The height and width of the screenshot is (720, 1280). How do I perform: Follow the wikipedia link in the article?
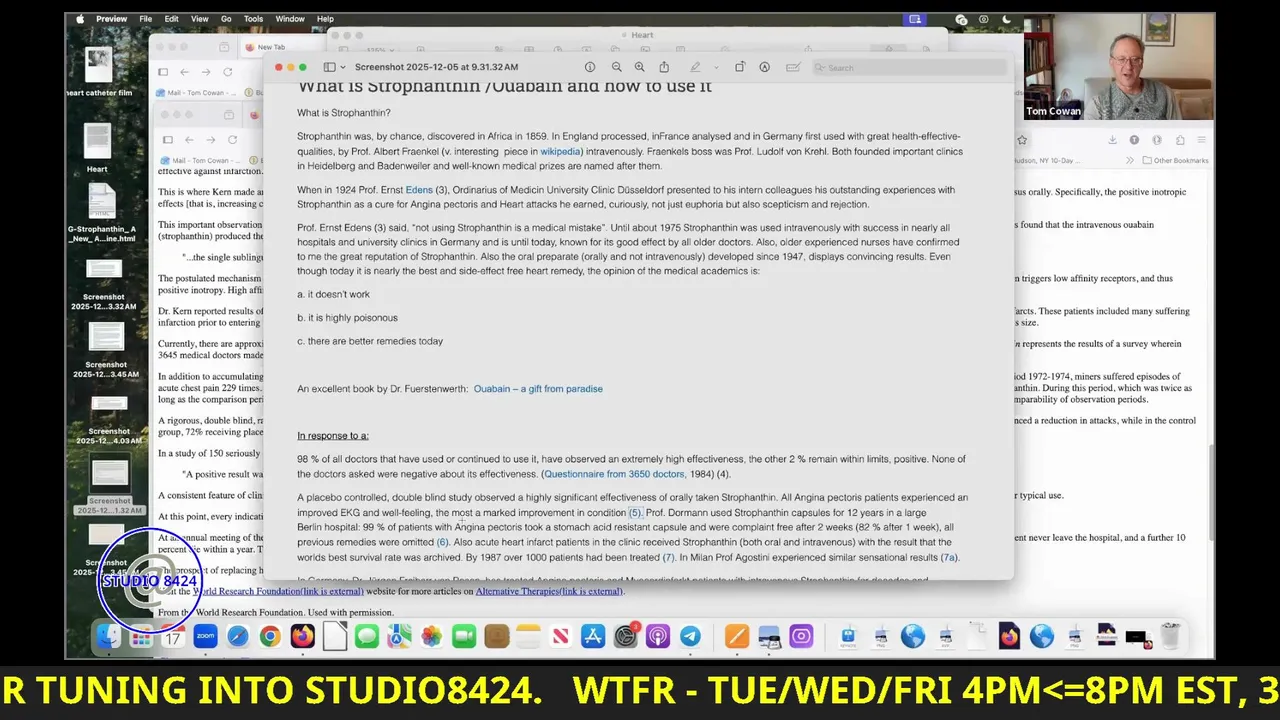point(560,152)
